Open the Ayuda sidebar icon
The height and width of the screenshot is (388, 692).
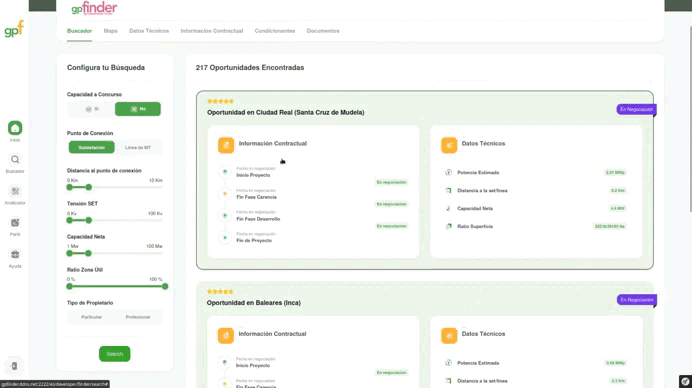pyautogui.click(x=15, y=254)
